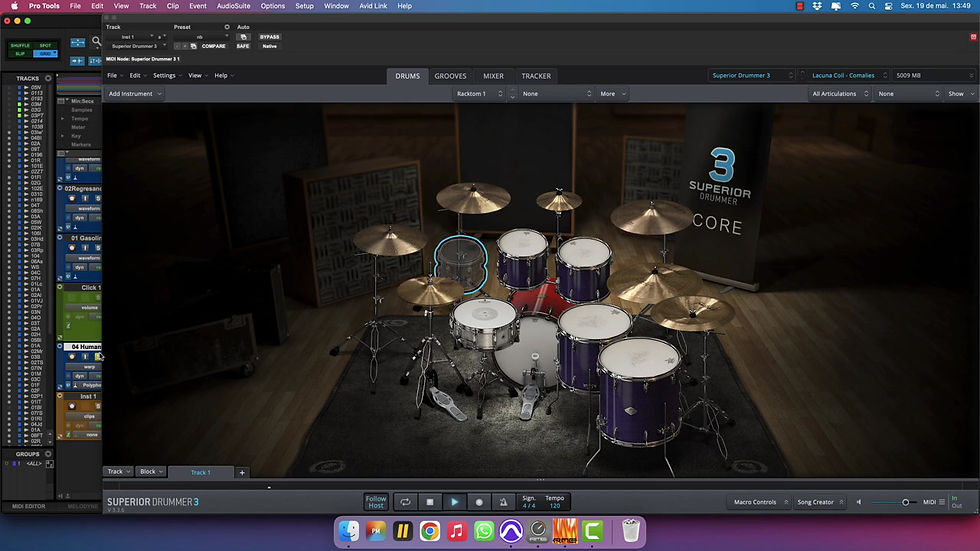Open macOS Spotlight search icon
980x551 pixels.
872,6
